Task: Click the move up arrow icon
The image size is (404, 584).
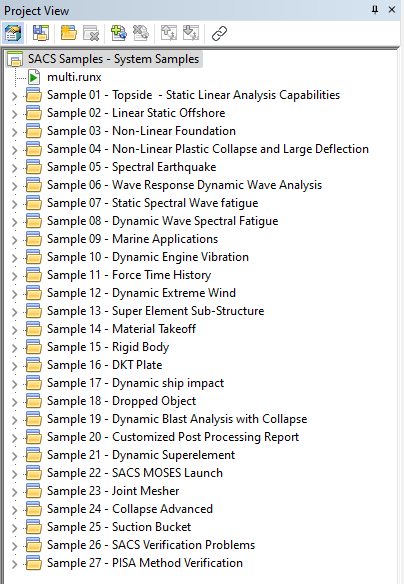Action: coord(169,33)
